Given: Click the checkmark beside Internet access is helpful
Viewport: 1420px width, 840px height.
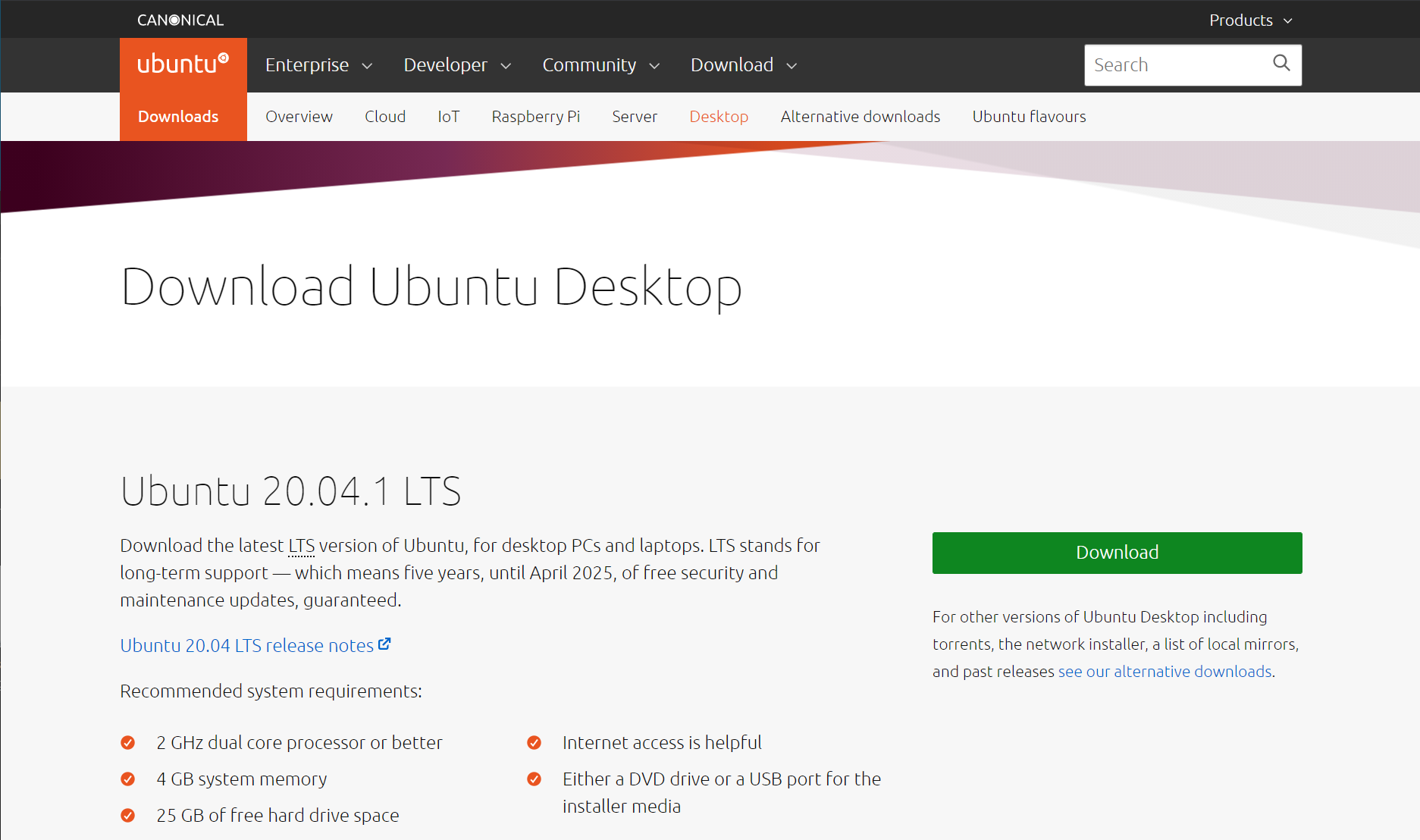Looking at the screenshot, I should (534, 742).
